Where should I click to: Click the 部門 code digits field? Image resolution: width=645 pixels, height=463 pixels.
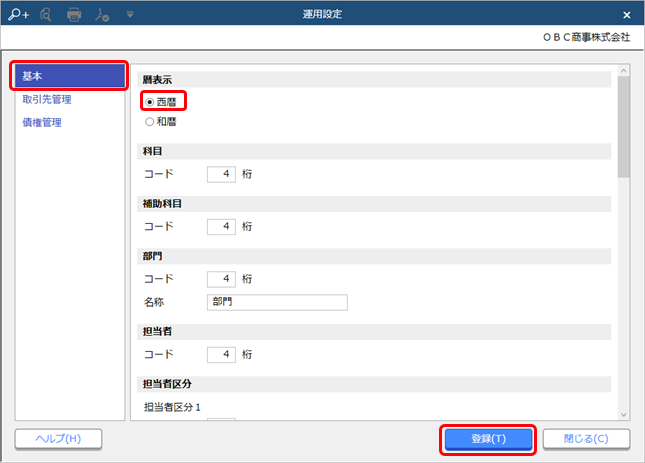click(221, 279)
